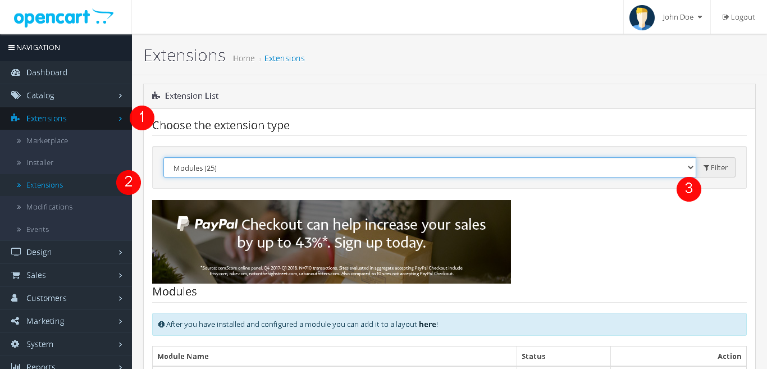Image resolution: width=767 pixels, height=369 pixels.
Task: Open the Modules extension type dropdown
Action: pyautogui.click(x=429, y=167)
